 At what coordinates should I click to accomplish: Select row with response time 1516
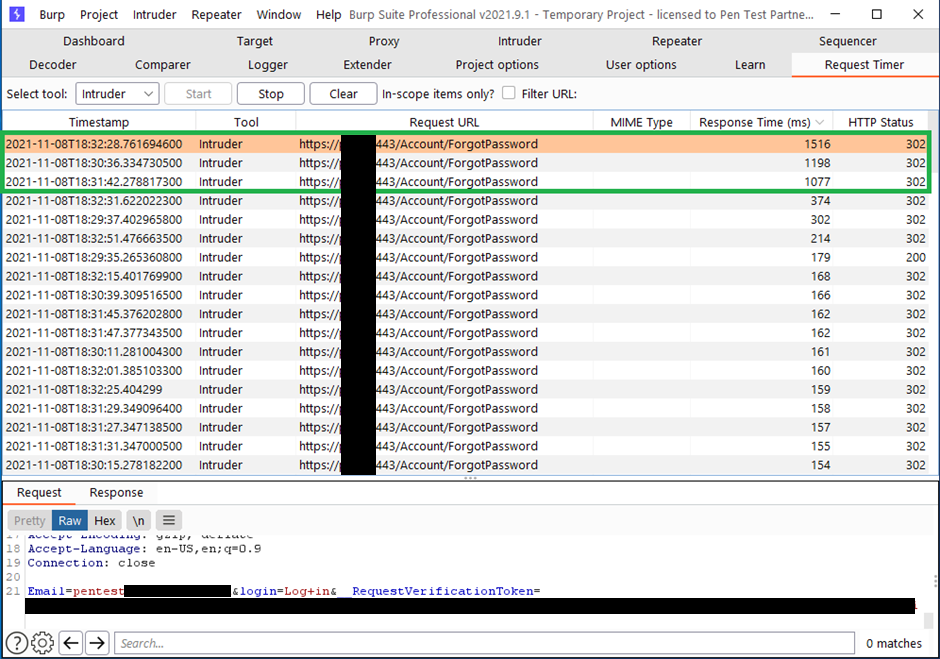pos(466,144)
